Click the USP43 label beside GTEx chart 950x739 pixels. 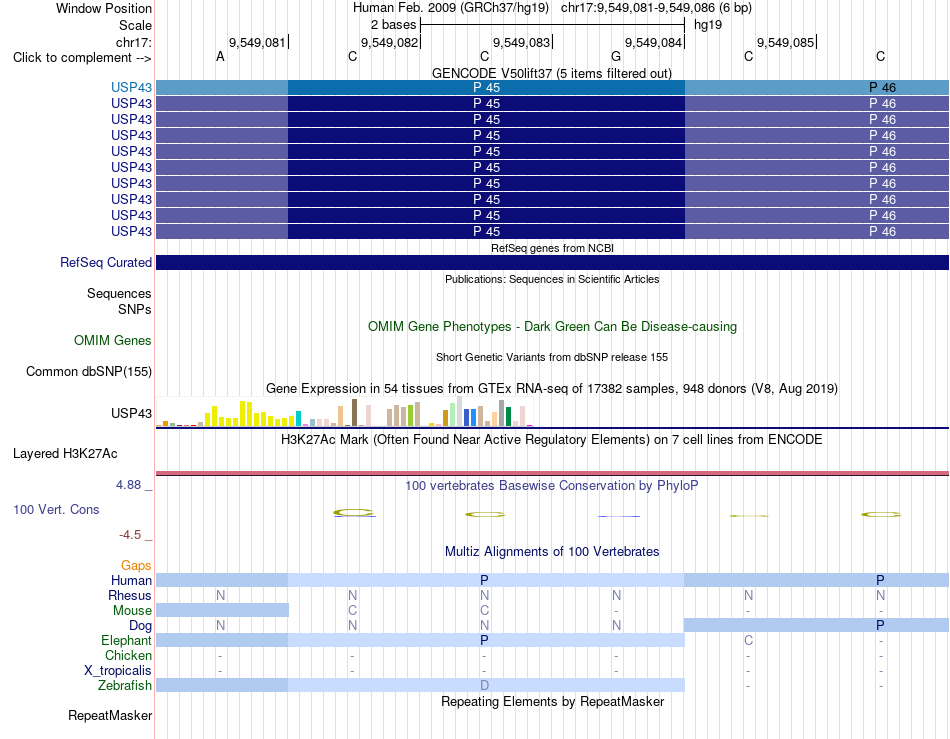(131, 413)
